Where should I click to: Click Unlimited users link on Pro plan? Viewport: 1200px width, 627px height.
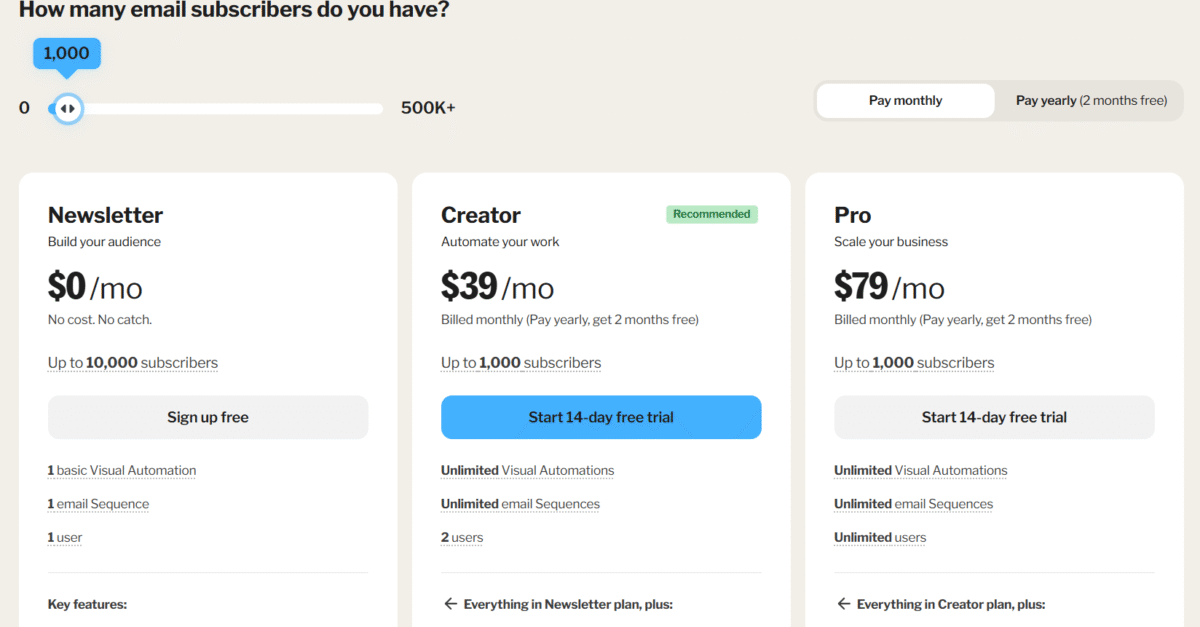879,537
